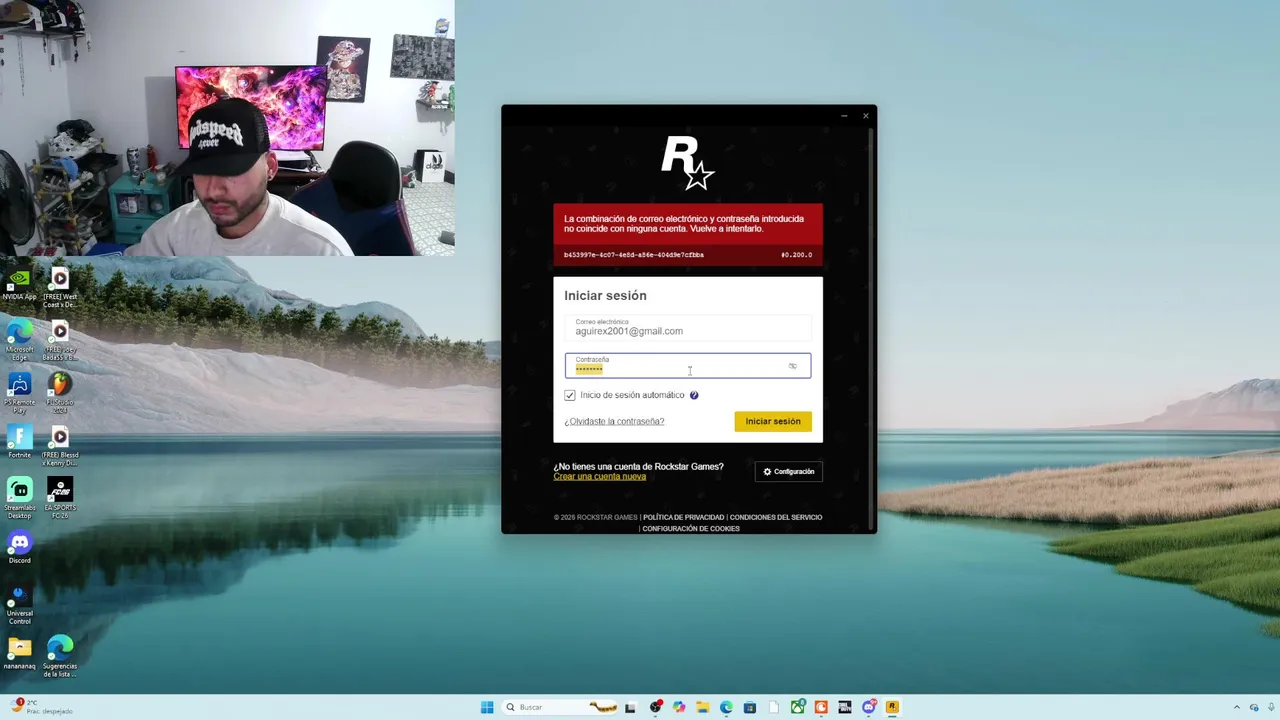Select the nananana folder on desktop

click(20, 654)
